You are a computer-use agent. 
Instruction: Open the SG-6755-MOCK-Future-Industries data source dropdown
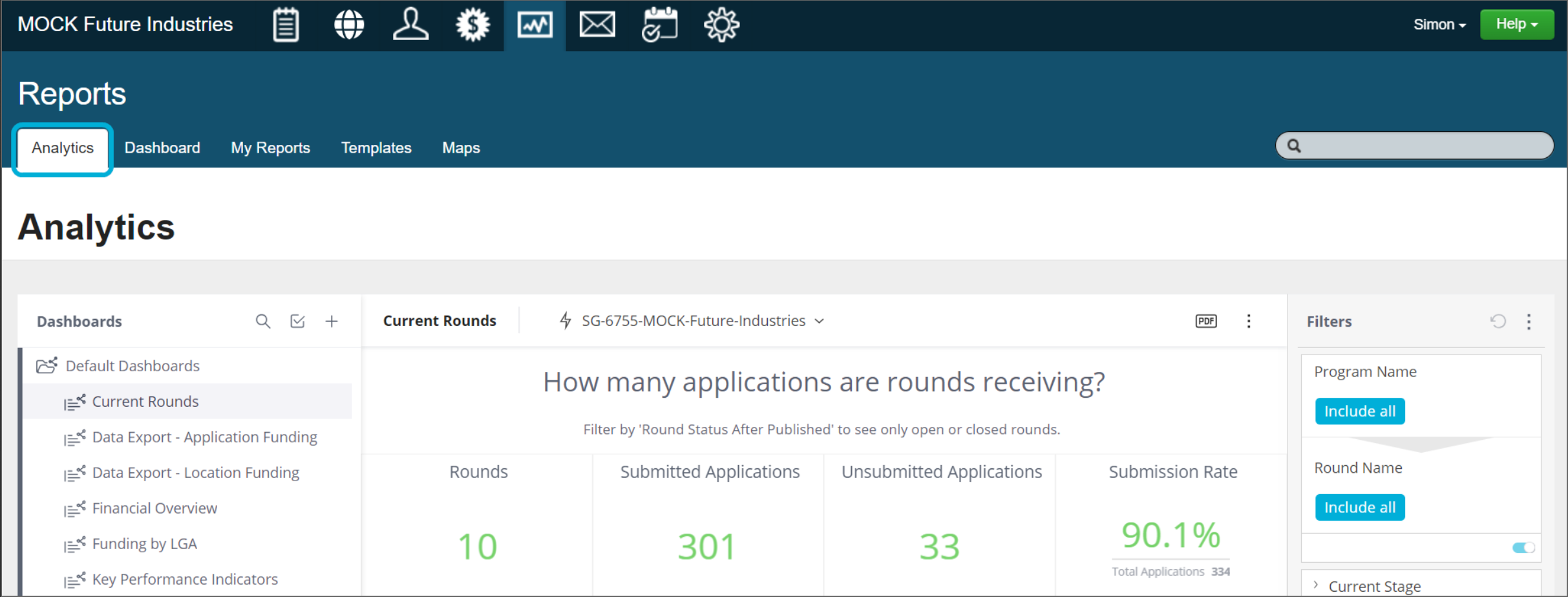click(x=703, y=321)
